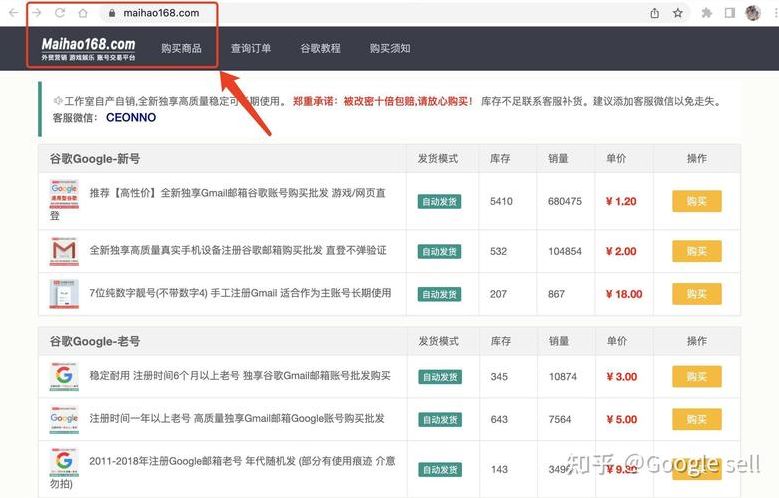Viewport: 779px width, 498px height.
Task: Open the extensions puzzle icon
Action: pyautogui.click(x=706, y=13)
